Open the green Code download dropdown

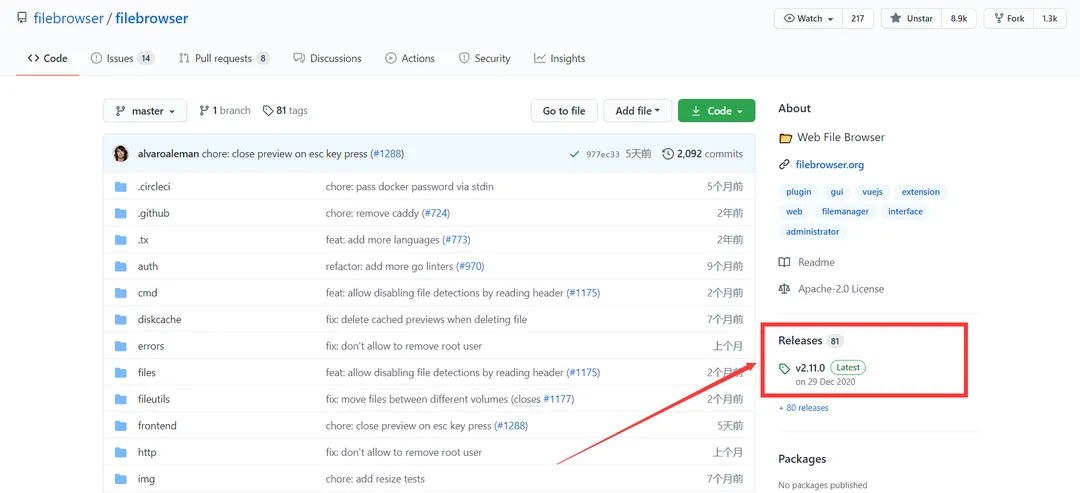(x=716, y=111)
